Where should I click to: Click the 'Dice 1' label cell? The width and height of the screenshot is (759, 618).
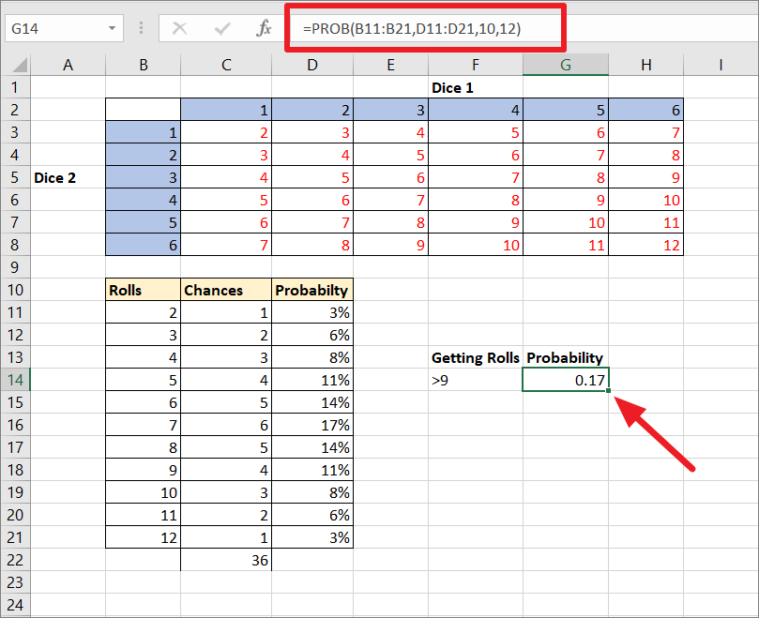[475, 88]
